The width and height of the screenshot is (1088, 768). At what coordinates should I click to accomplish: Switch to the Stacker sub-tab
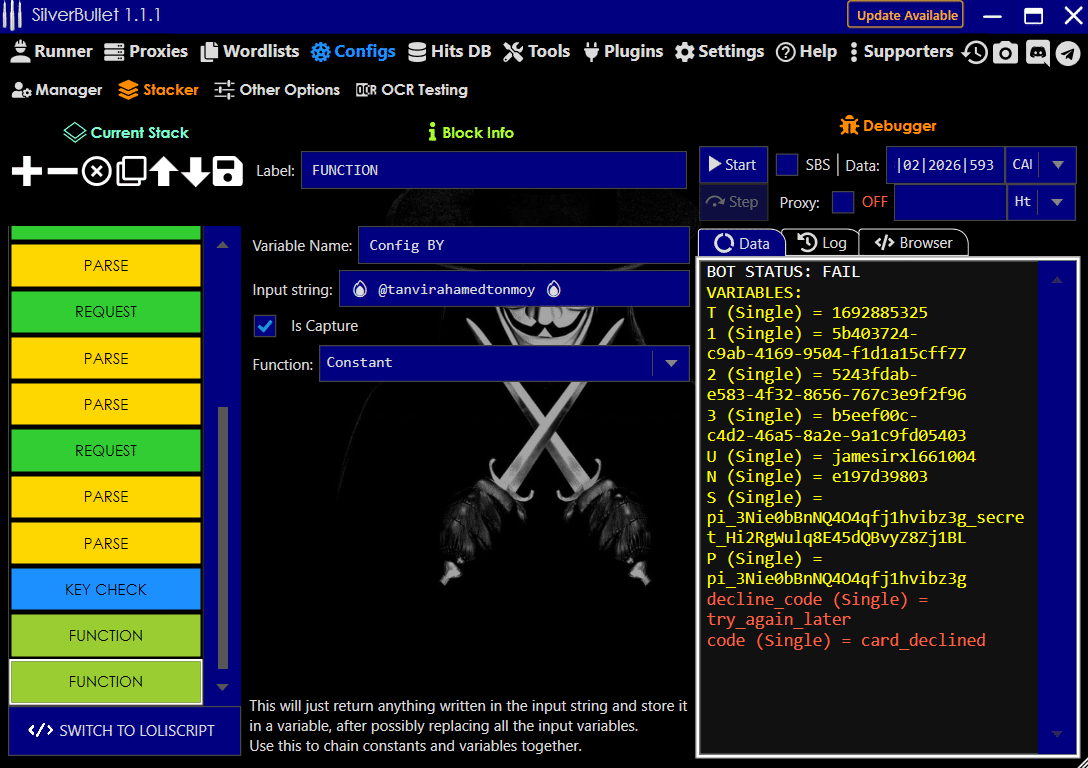tap(158, 90)
